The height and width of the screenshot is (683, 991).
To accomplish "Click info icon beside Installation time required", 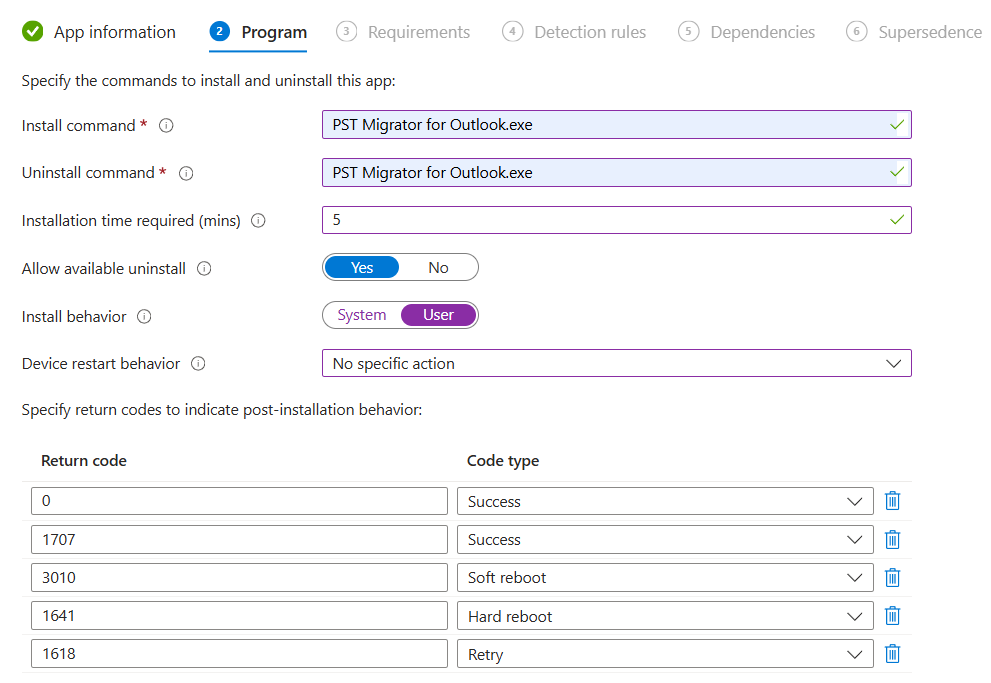I will tap(258, 221).
